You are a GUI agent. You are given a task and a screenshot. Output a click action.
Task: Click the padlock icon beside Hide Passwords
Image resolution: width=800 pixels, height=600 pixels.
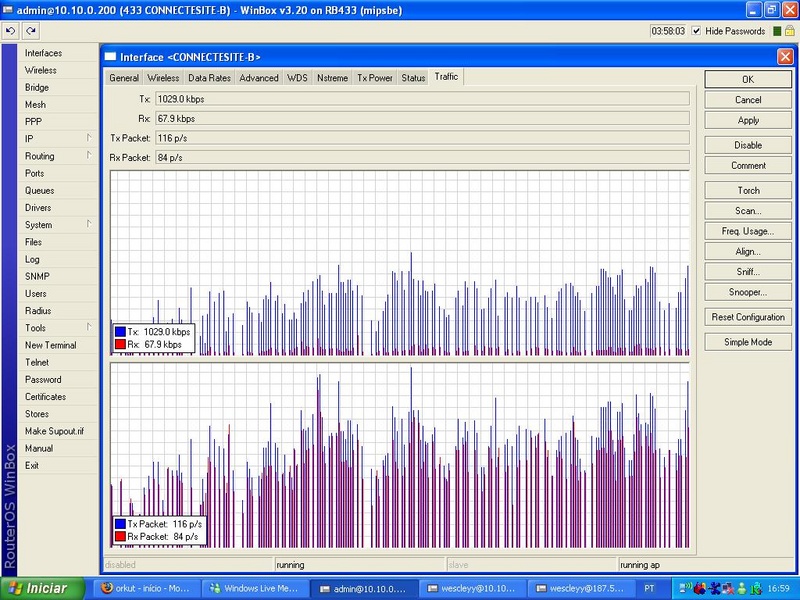(x=789, y=31)
